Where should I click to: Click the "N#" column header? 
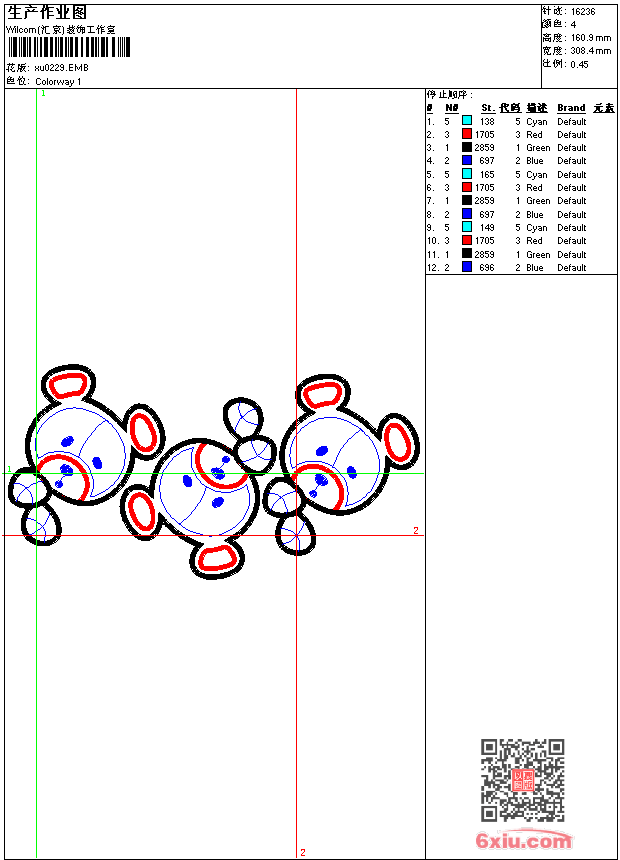[452, 108]
